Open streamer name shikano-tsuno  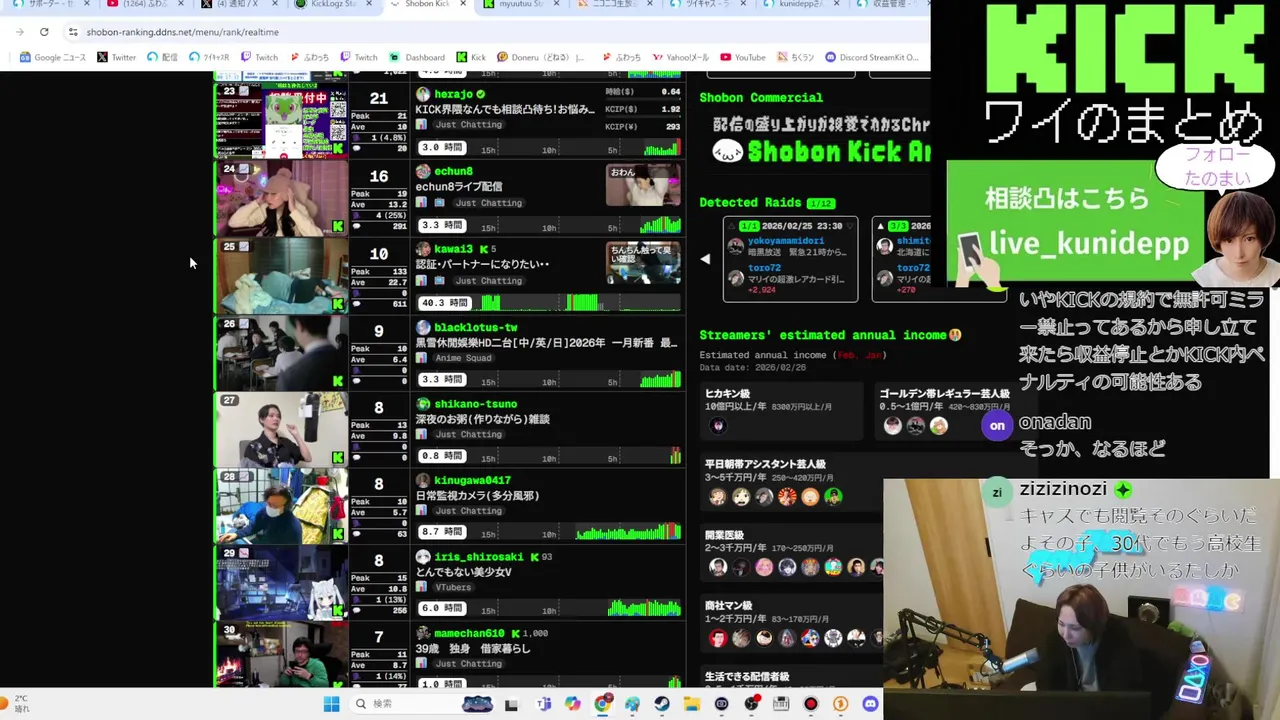(x=476, y=404)
